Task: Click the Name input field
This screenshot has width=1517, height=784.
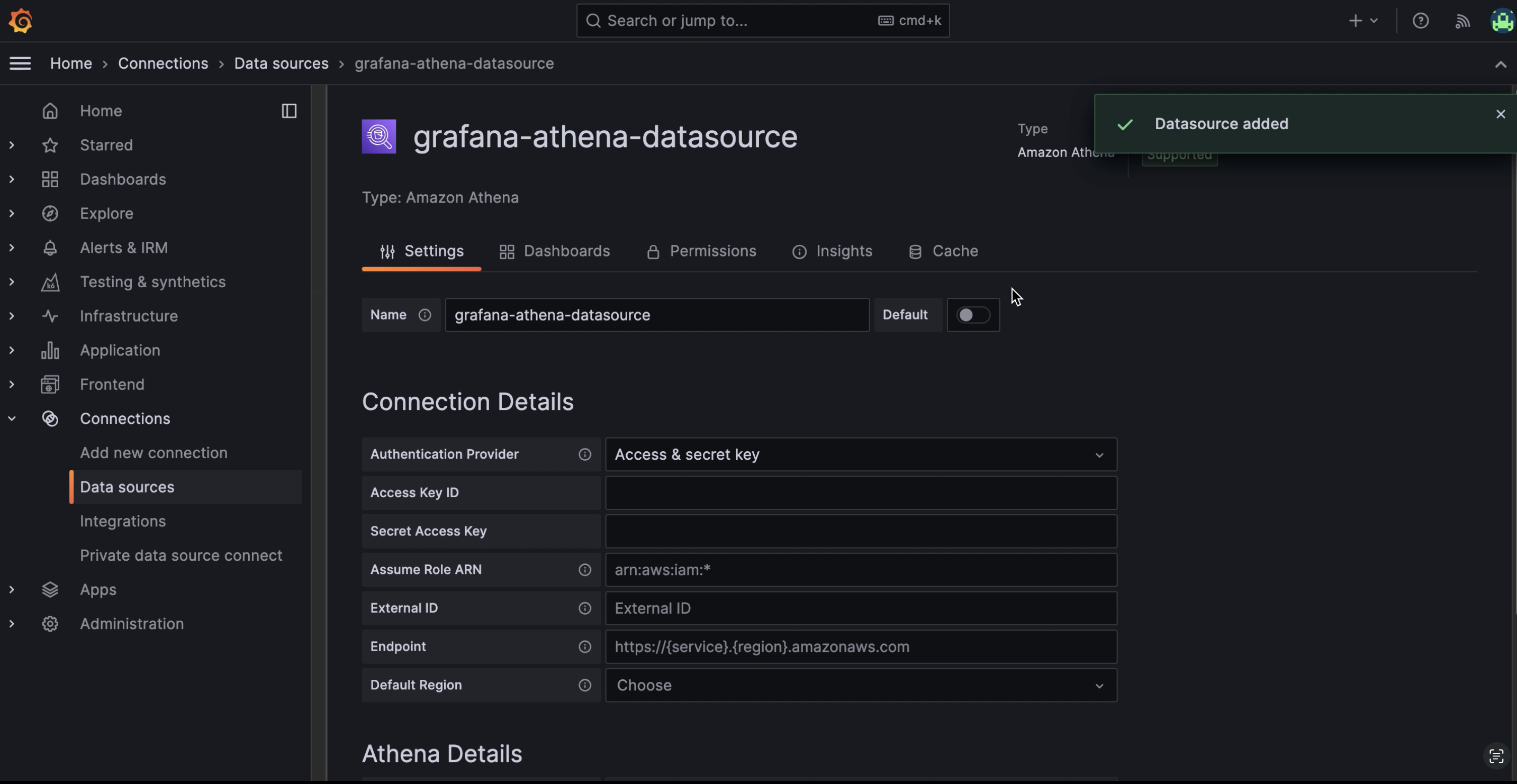Action: [x=657, y=315]
